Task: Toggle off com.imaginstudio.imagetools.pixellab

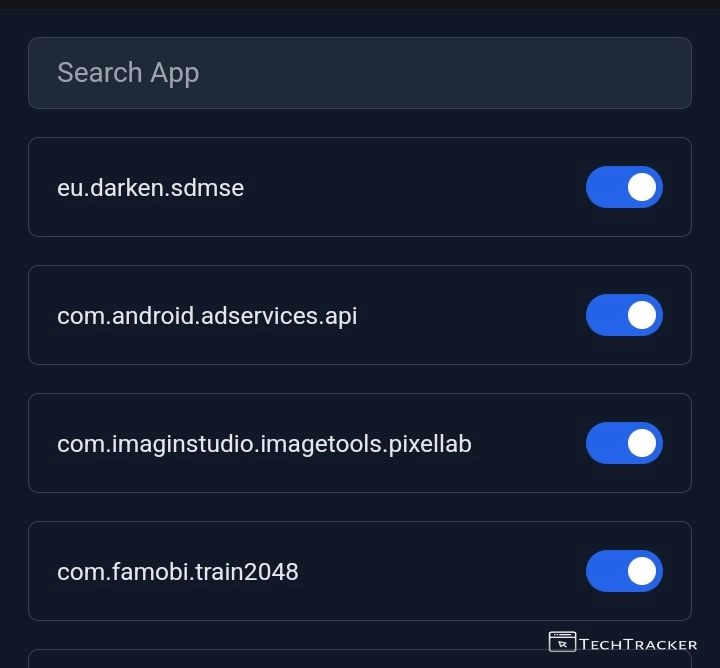Action: point(624,443)
